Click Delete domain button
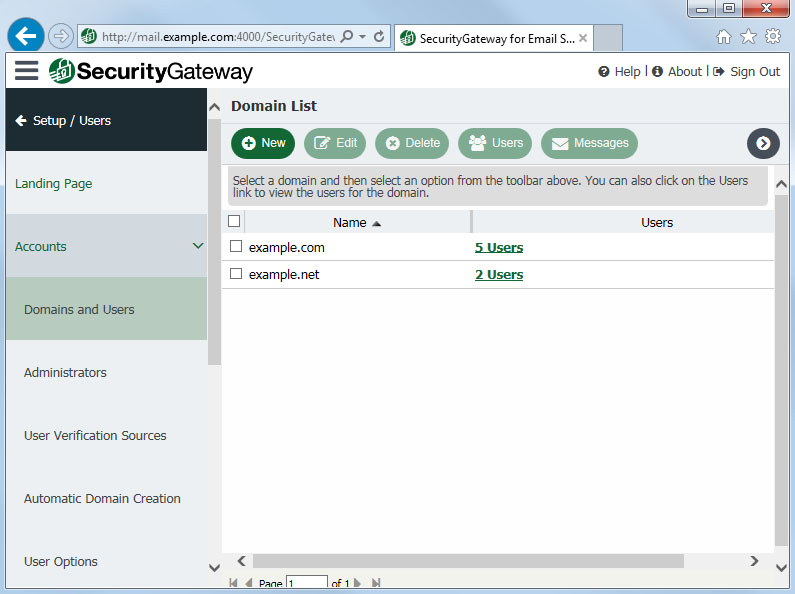 412,143
